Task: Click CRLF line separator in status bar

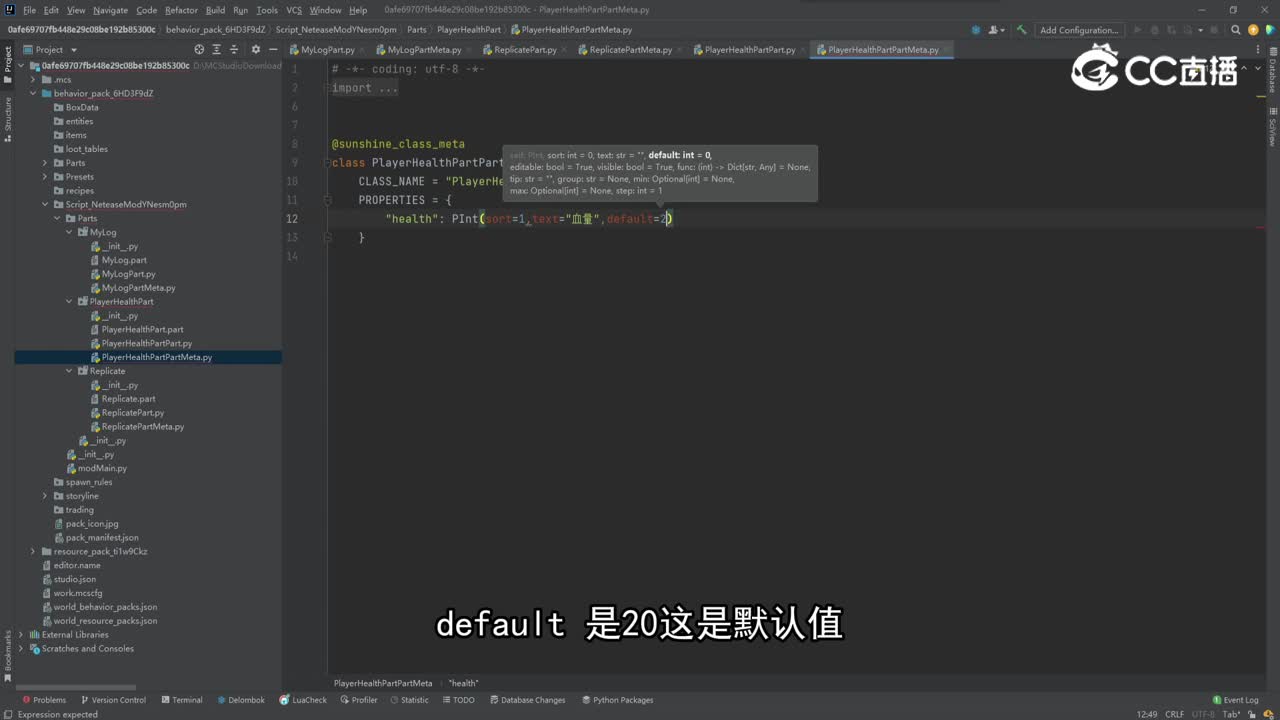Action: (1174, 714)
